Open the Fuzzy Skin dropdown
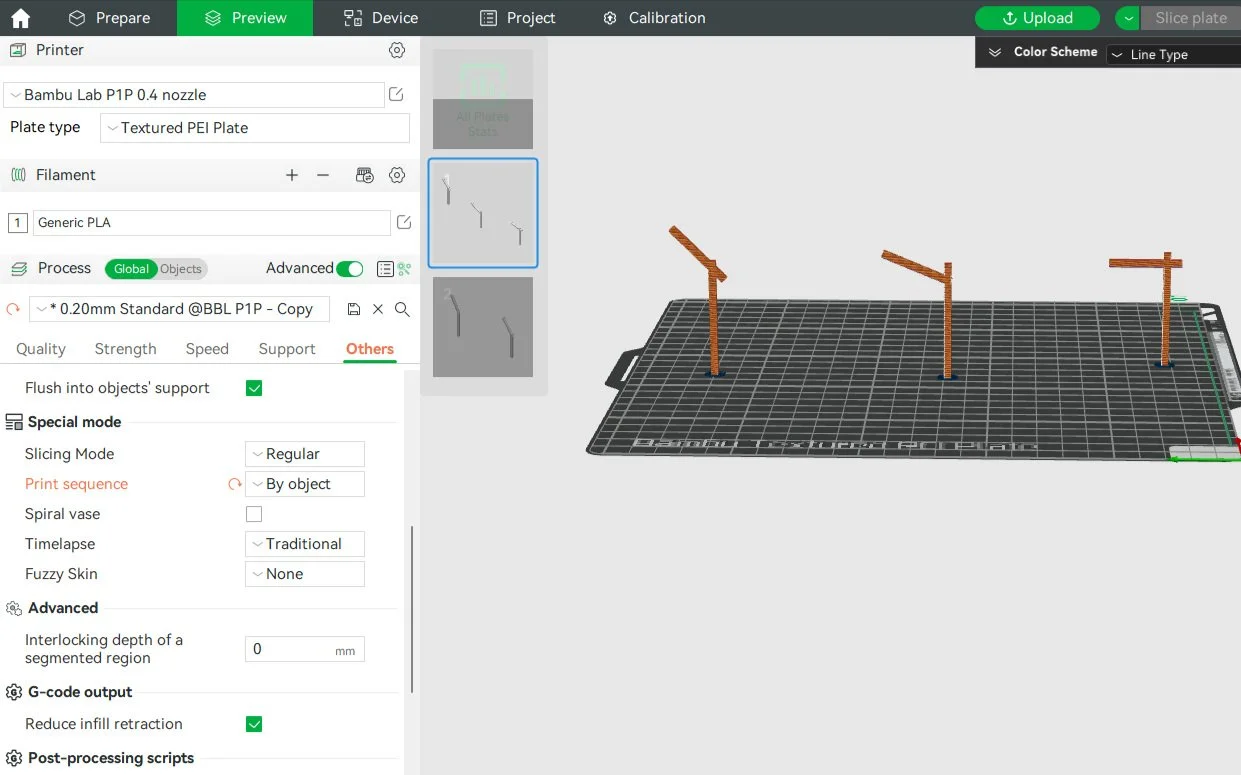Image resolution: width=1241 pixels, height=775 pixels. (305, 574)
